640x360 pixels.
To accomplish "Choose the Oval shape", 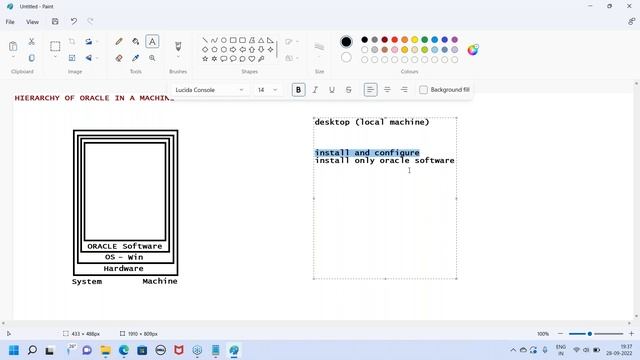I will [224, 40].
